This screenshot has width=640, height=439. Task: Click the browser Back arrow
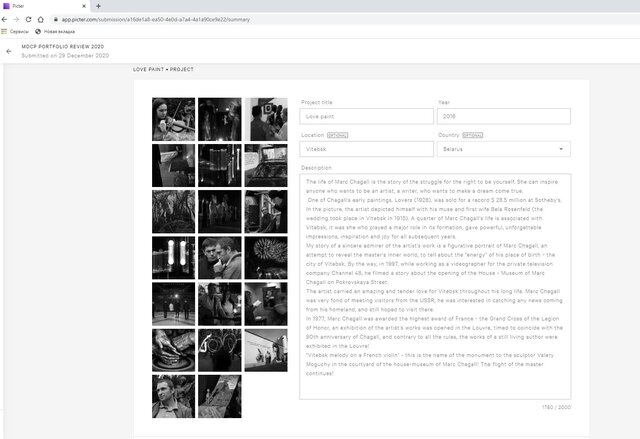(x=4, y=19)
